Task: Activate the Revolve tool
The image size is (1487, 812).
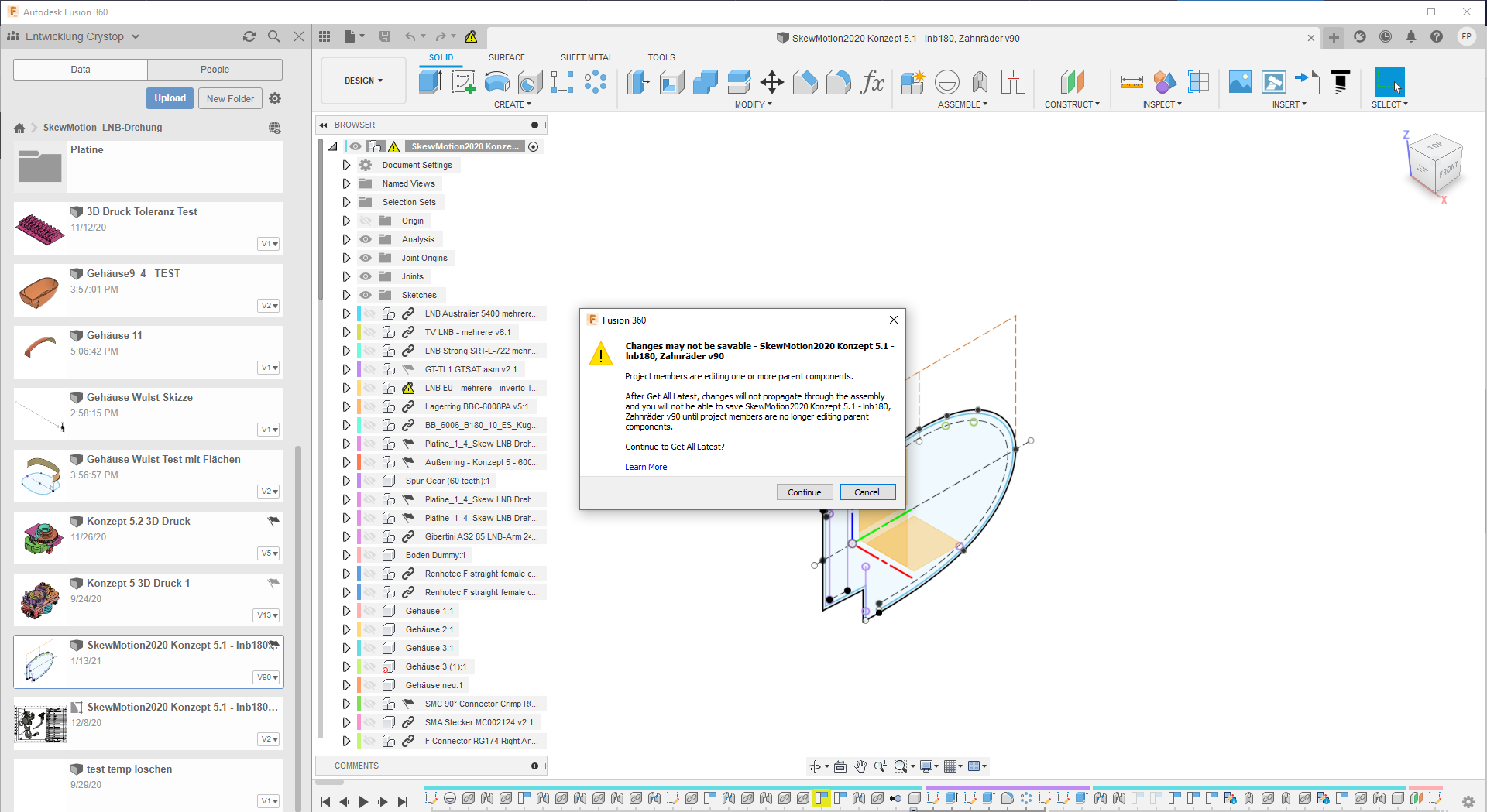Action: pos(496,81)
